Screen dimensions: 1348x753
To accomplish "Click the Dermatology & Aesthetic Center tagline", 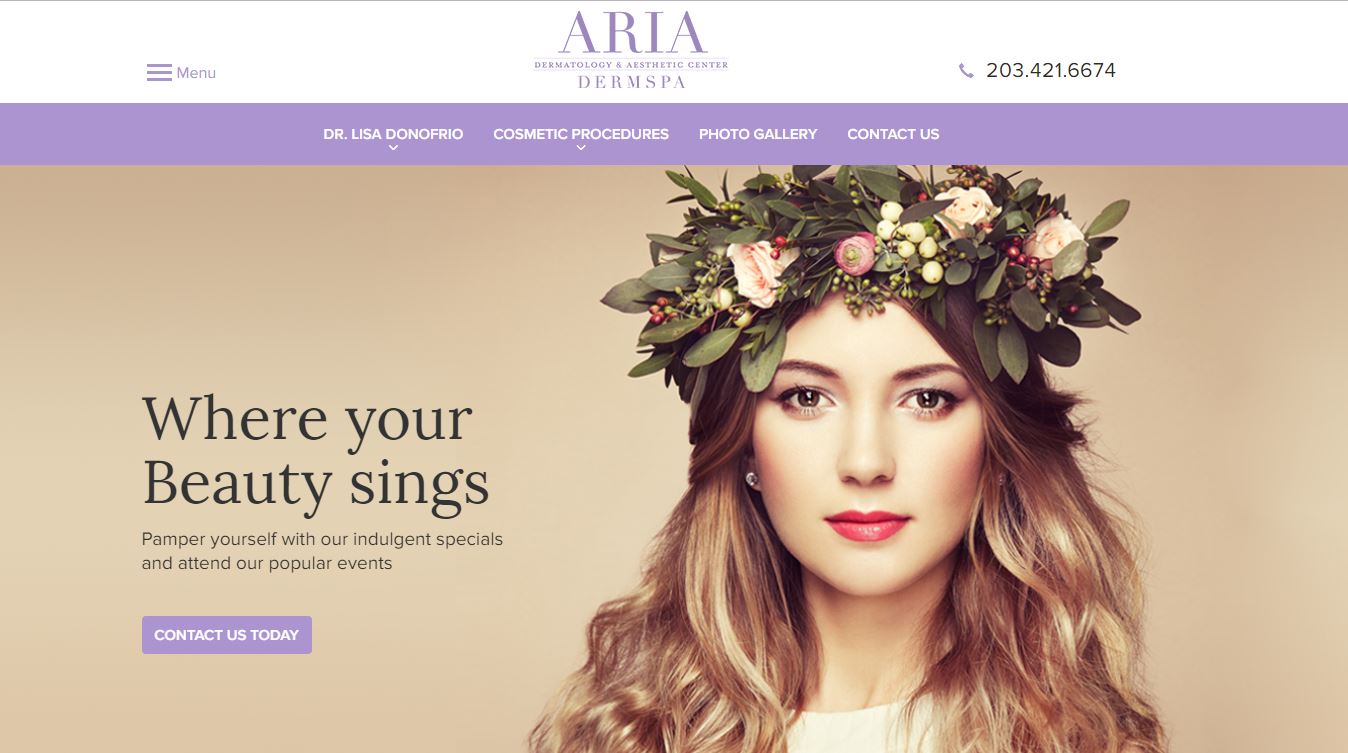I will pos(631,65).
